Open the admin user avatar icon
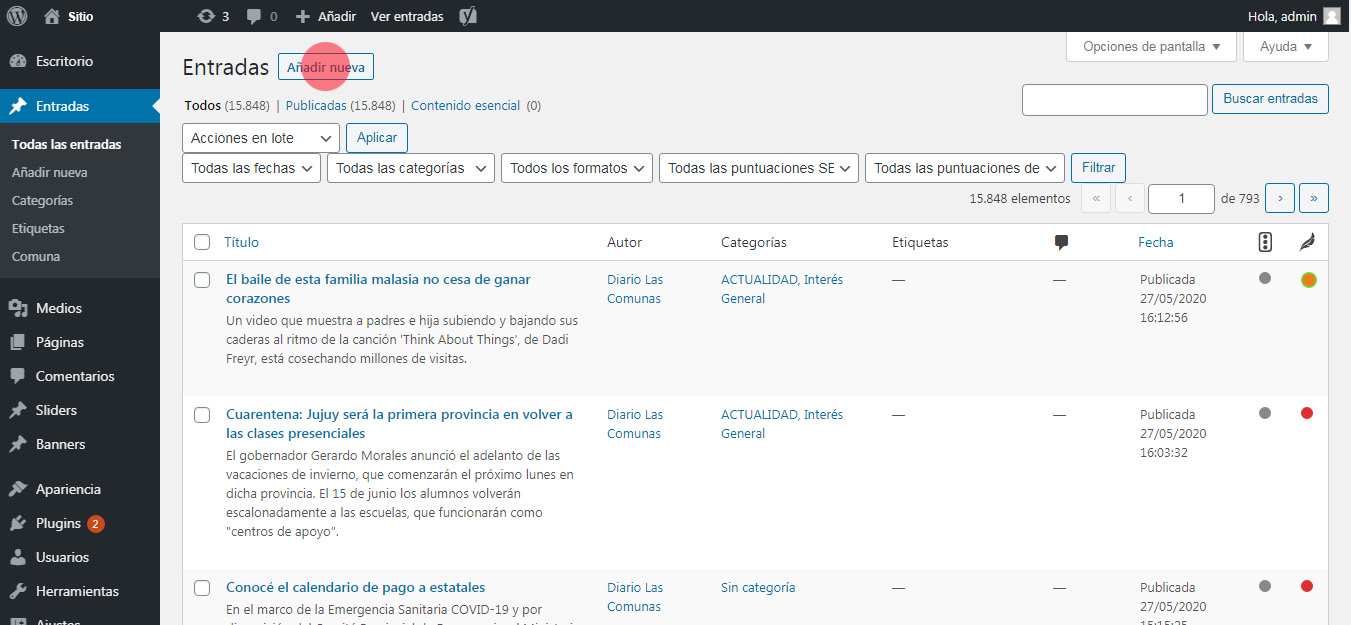This screenshot has height=625, width=1351. click(1330, 16)
